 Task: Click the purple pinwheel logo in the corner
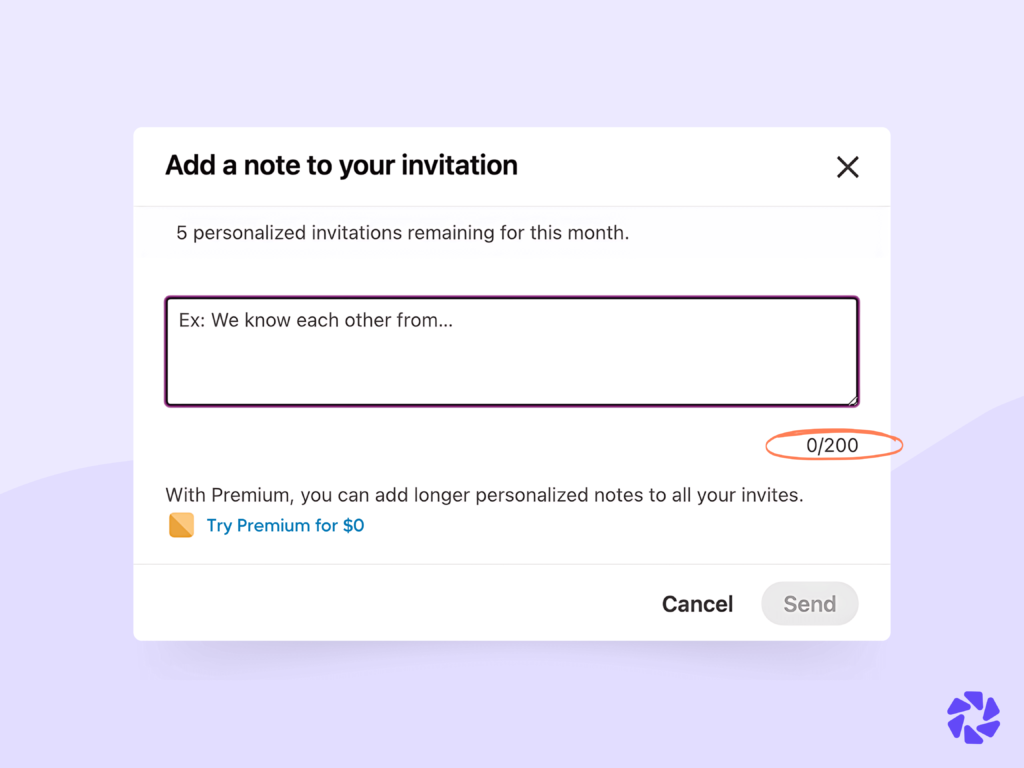[x=972, y=718]
